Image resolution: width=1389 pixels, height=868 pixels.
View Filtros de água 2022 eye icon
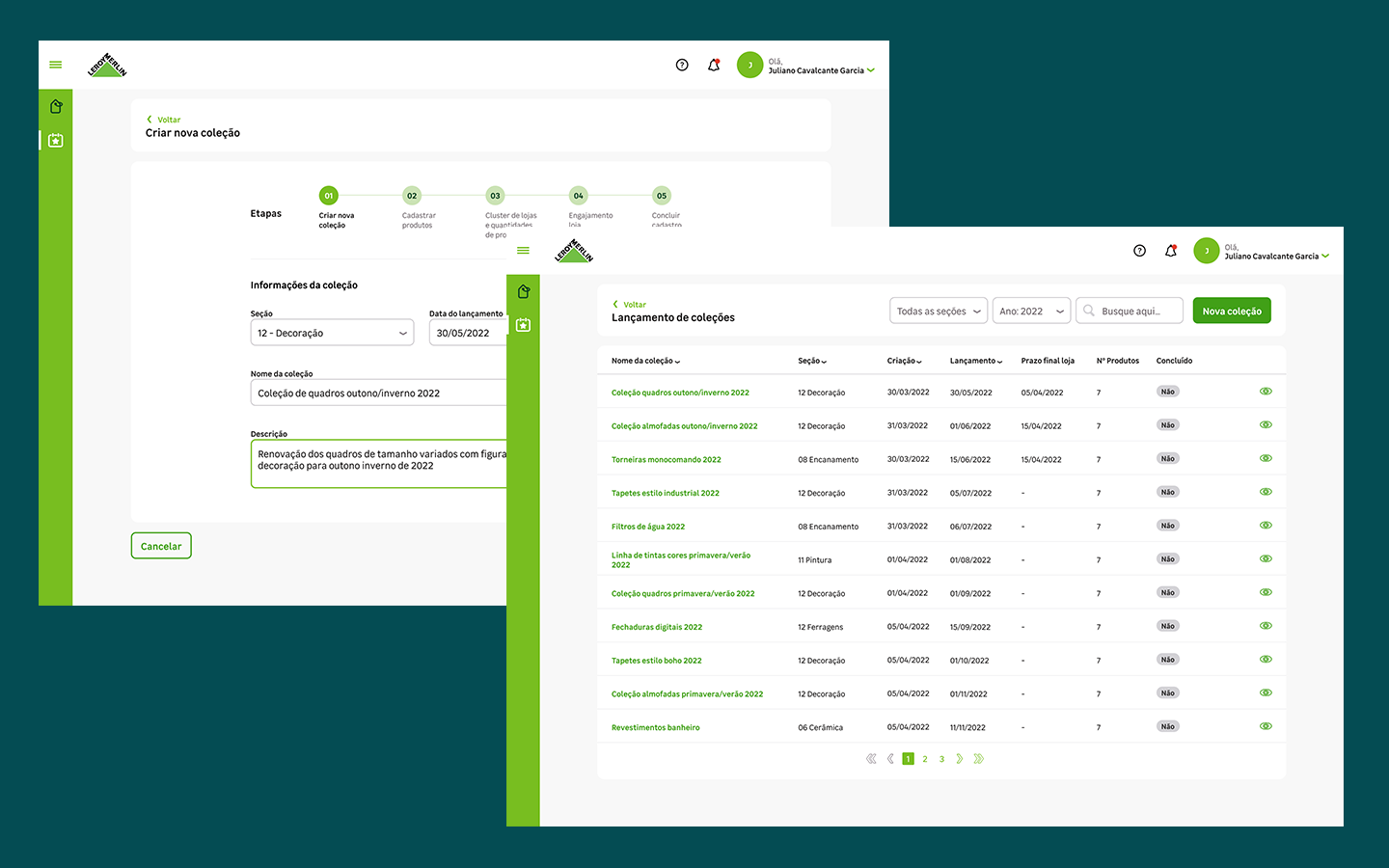[1266, 526]
